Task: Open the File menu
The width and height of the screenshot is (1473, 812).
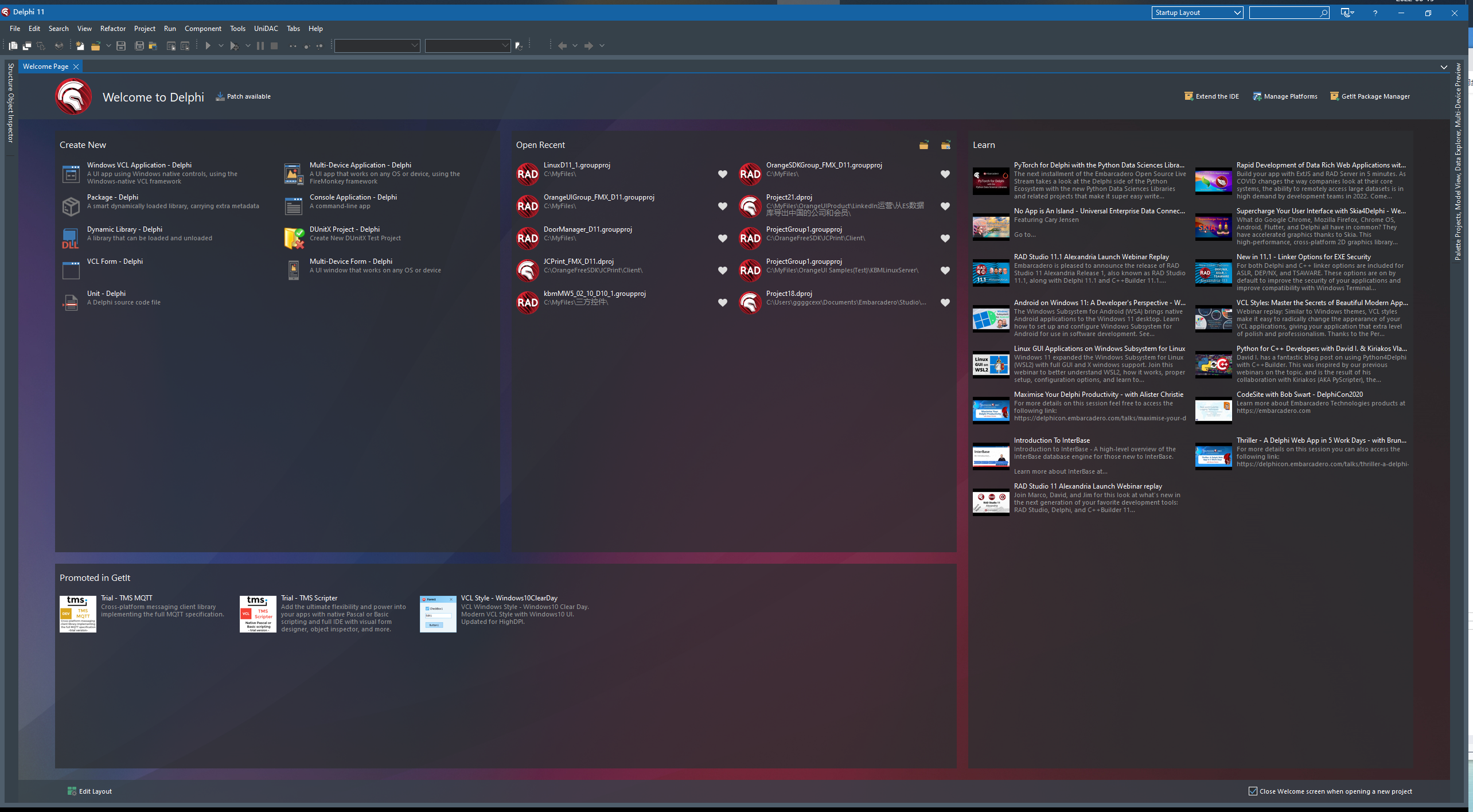Action: pyautogui.click(x=15, y=29)
